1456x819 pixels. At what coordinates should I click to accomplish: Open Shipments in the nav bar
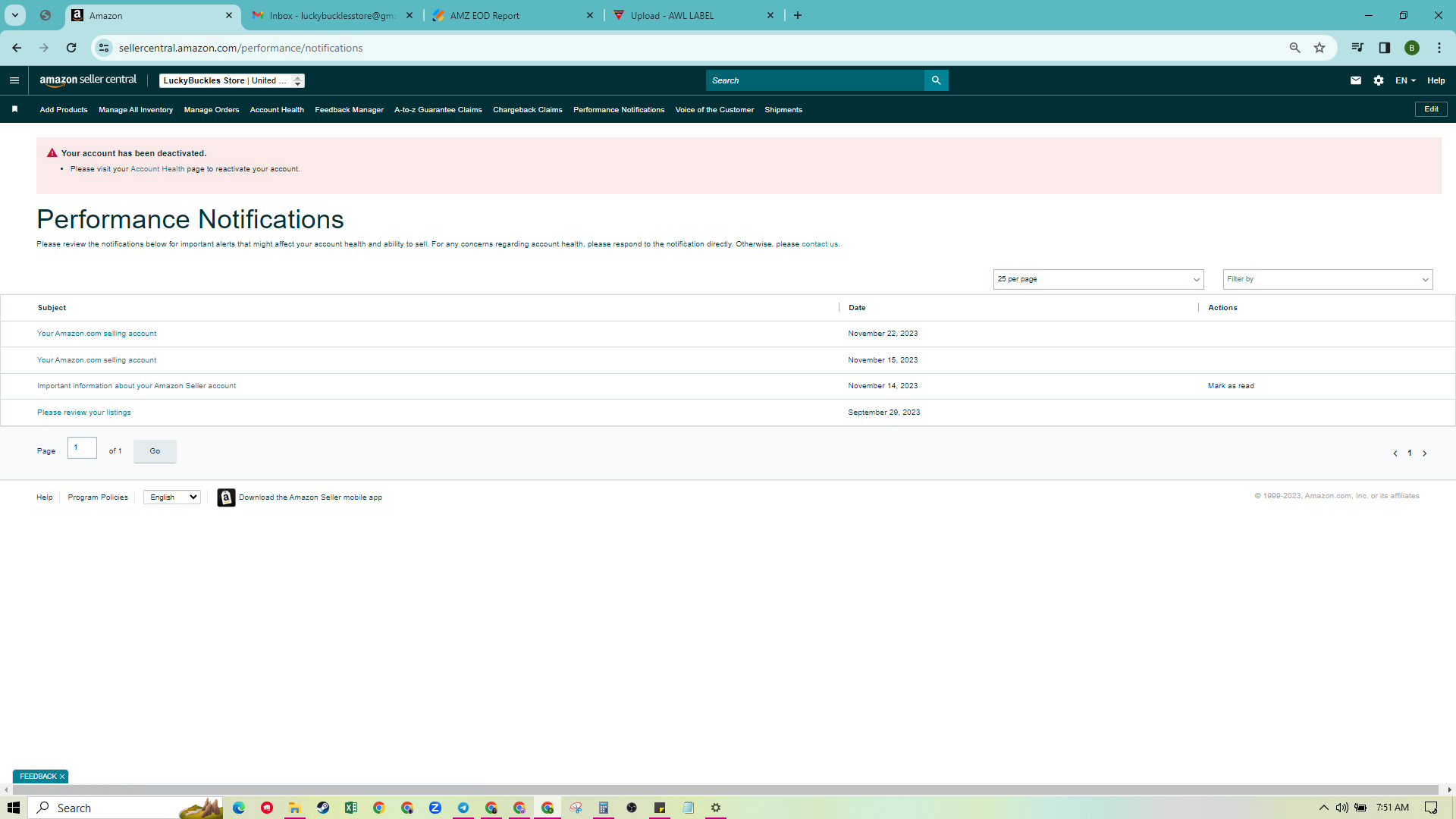pos(783,110)
